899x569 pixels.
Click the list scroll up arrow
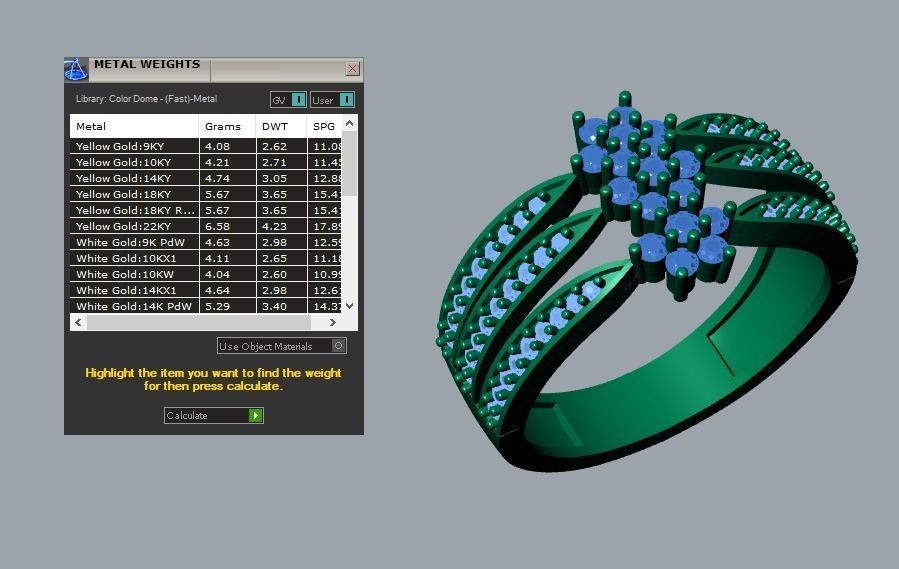pyautogui.click(x=350, y=123)
